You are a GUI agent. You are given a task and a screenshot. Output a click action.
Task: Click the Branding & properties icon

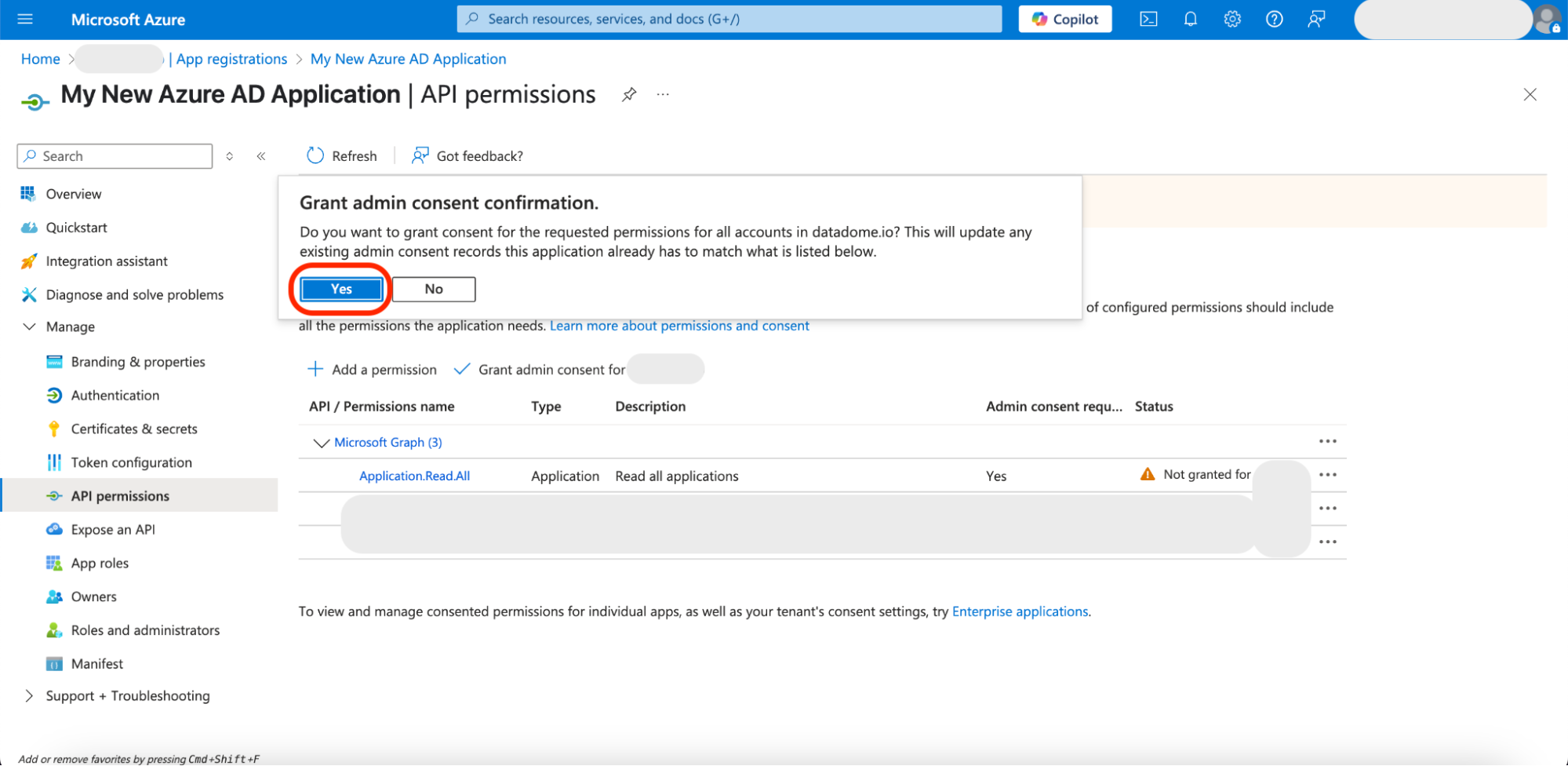[54, 362]
